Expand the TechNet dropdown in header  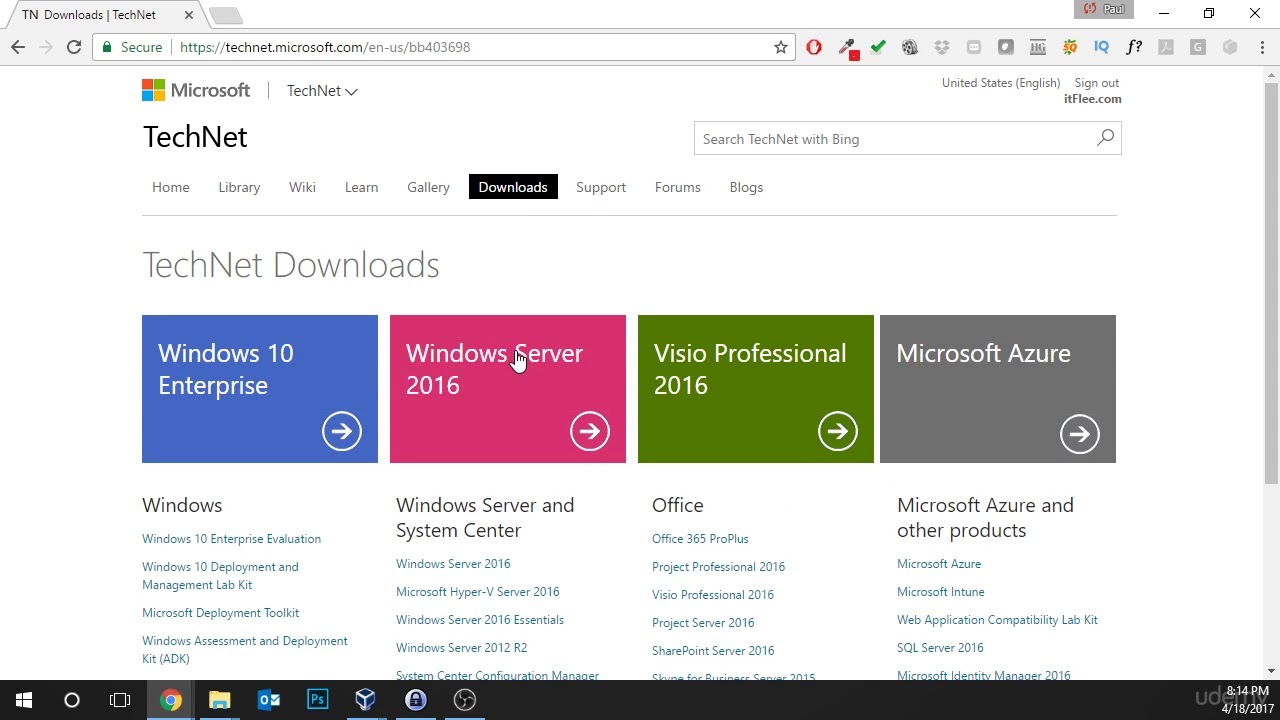[x=322, y=91]
